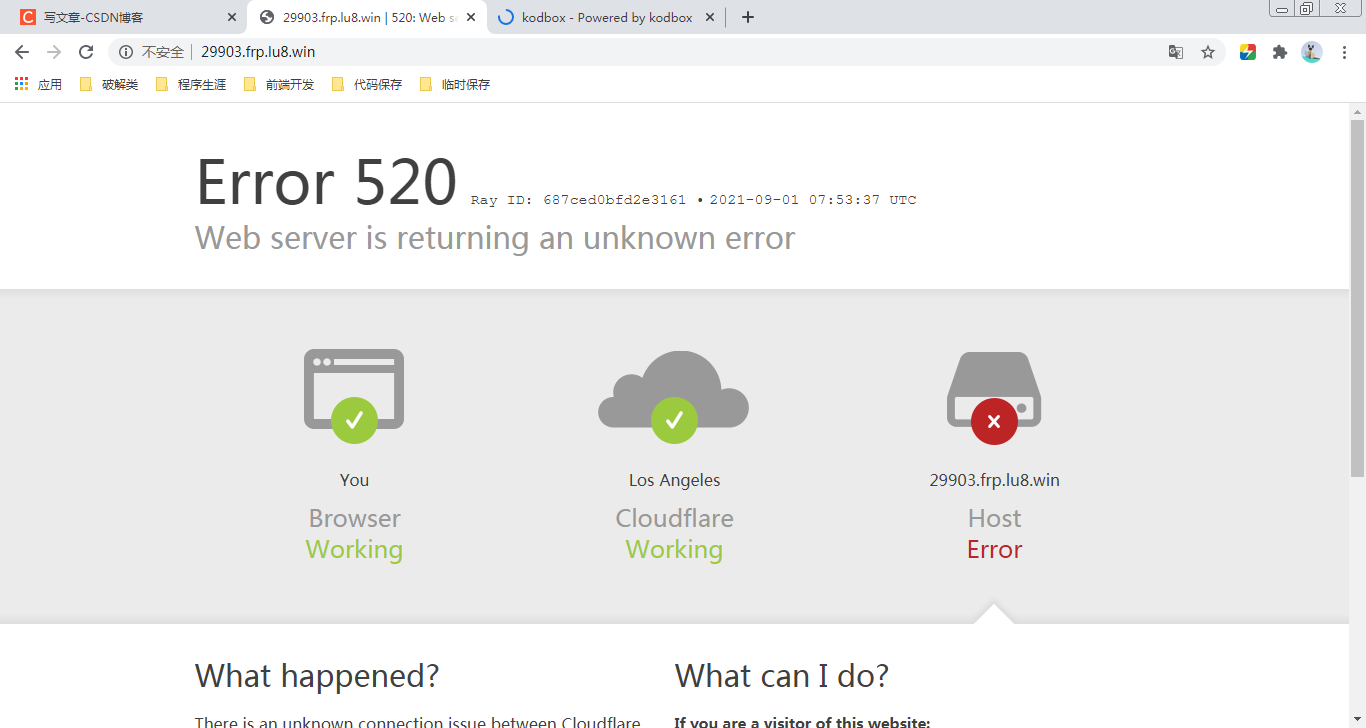Click the What happened? heading
The width and height of the screenshot is (1366, 728).
(317, 676)
